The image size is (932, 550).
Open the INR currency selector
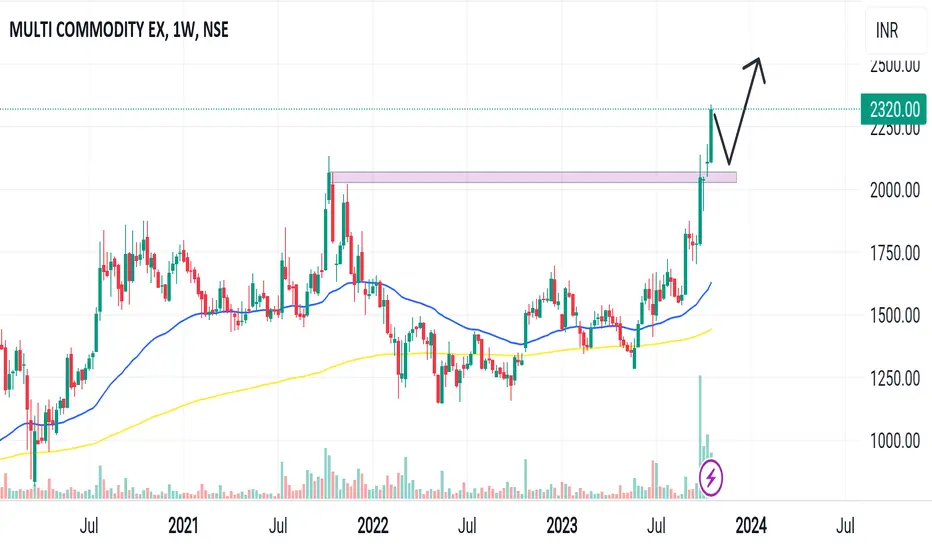coord(896,31)
